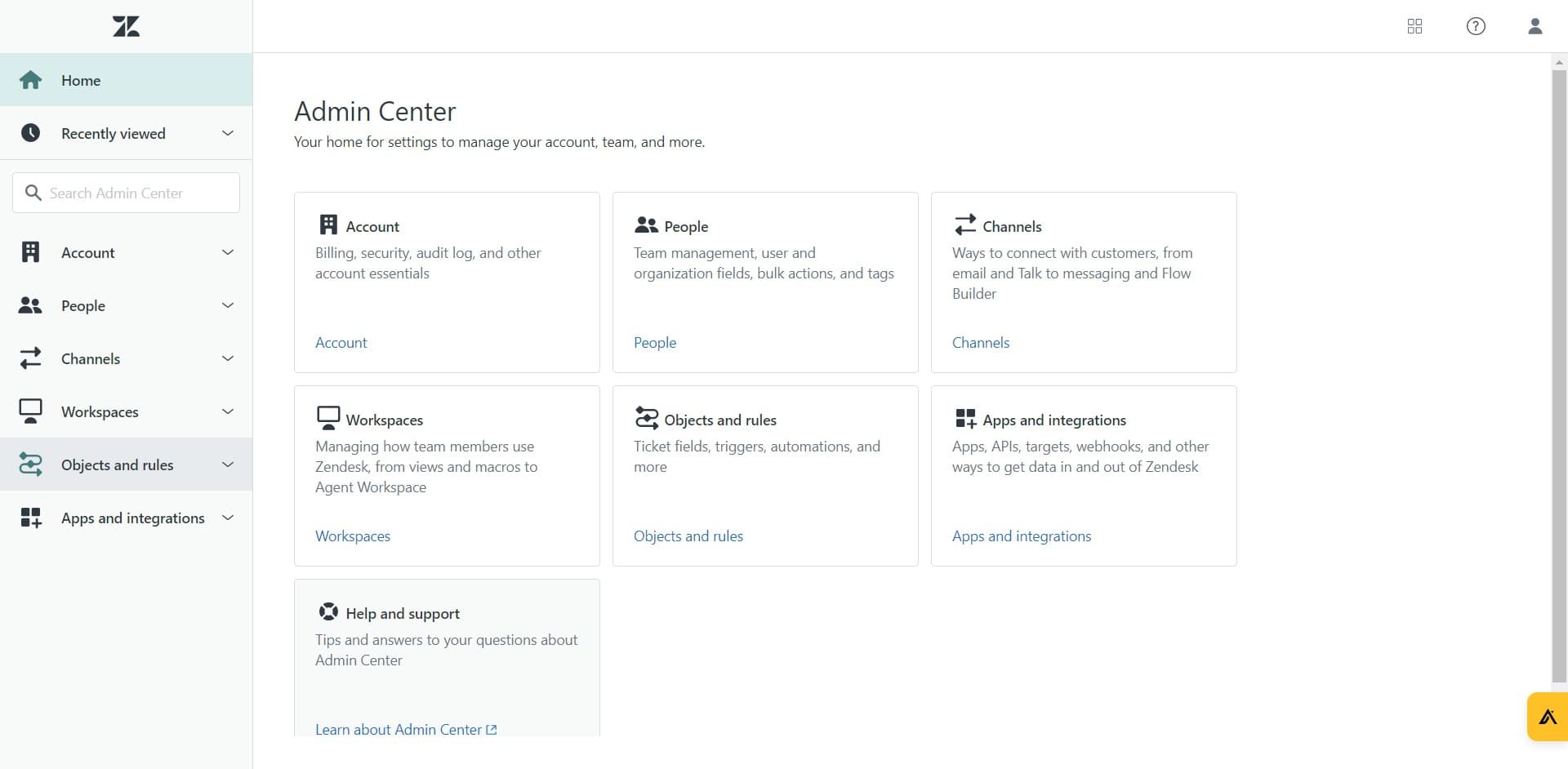Expand the Account sidebar section
Image resolution: width=1568 pixels, height=769 pixels.
[227, 252]
